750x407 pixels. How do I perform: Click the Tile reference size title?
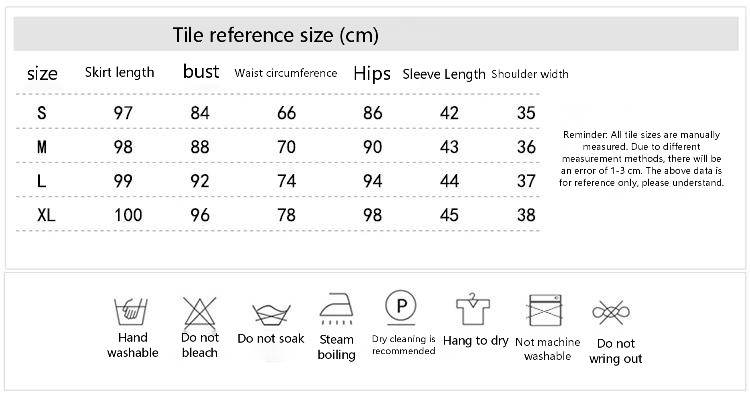[x=275, y=37]
